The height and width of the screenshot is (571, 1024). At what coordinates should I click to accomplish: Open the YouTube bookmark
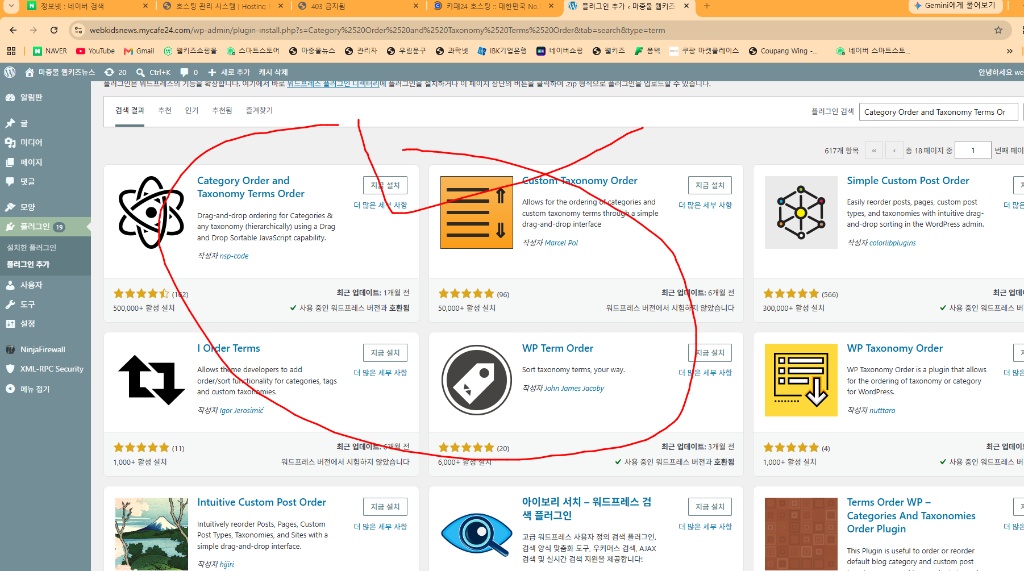point(95,50)
